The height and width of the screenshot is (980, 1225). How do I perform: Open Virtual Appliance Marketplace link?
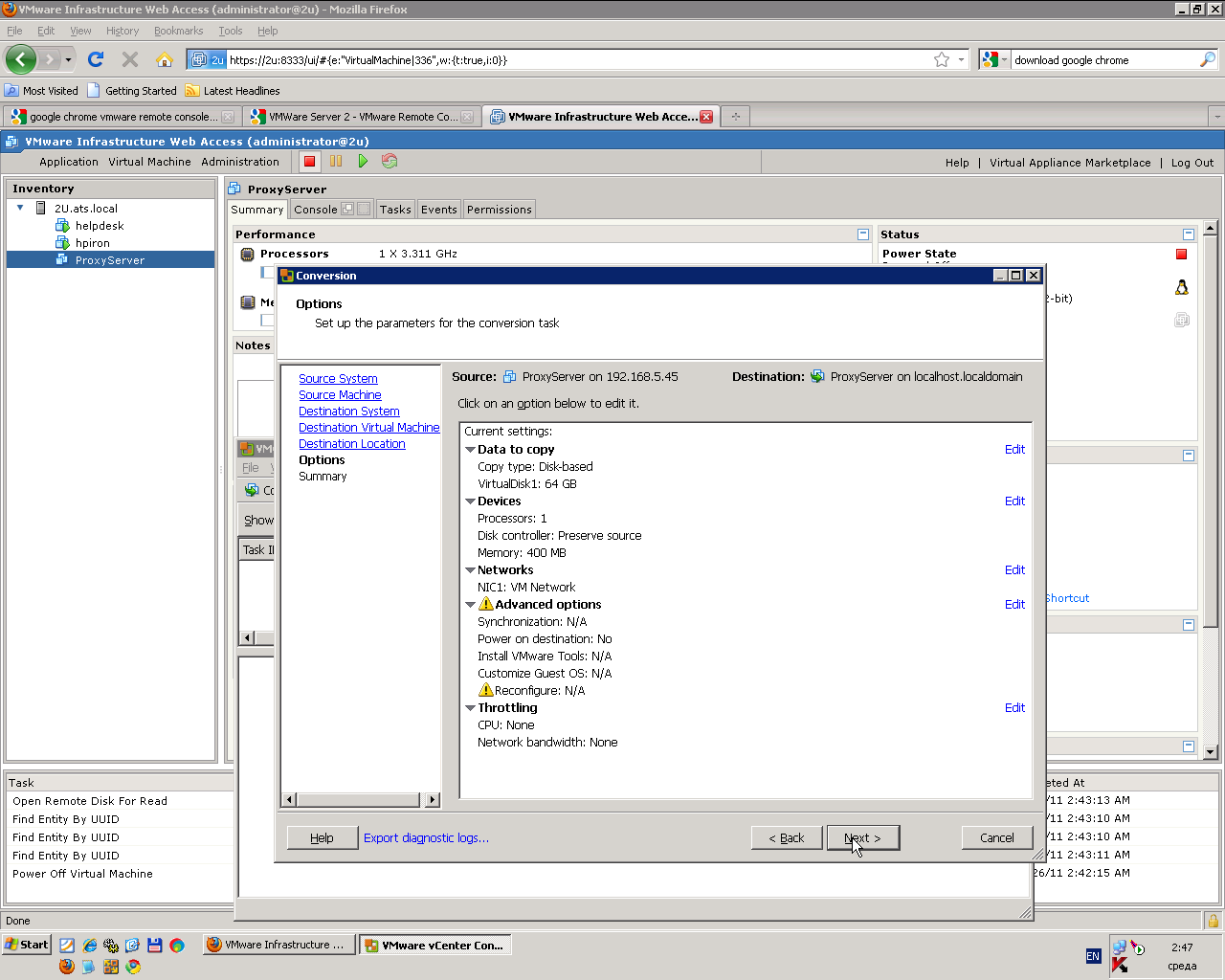pyautogui.click(x=1070, y=163)
